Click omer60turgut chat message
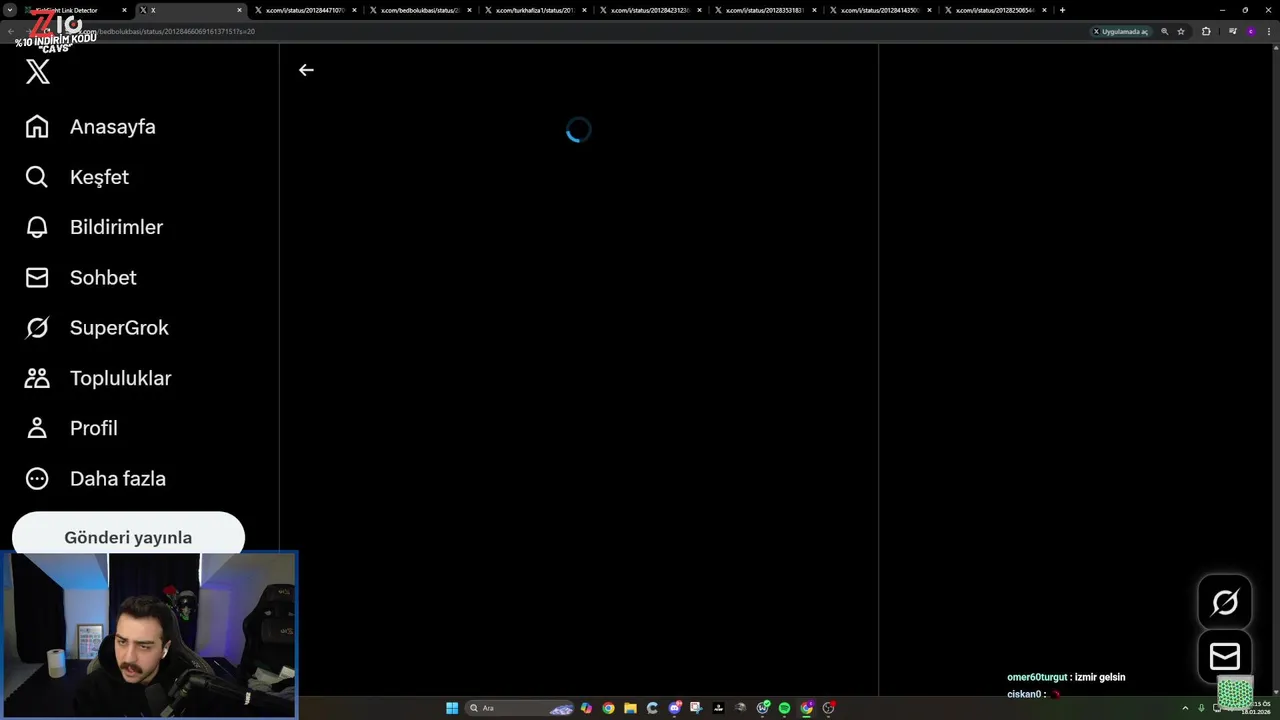 click(x=1066, y=677)
